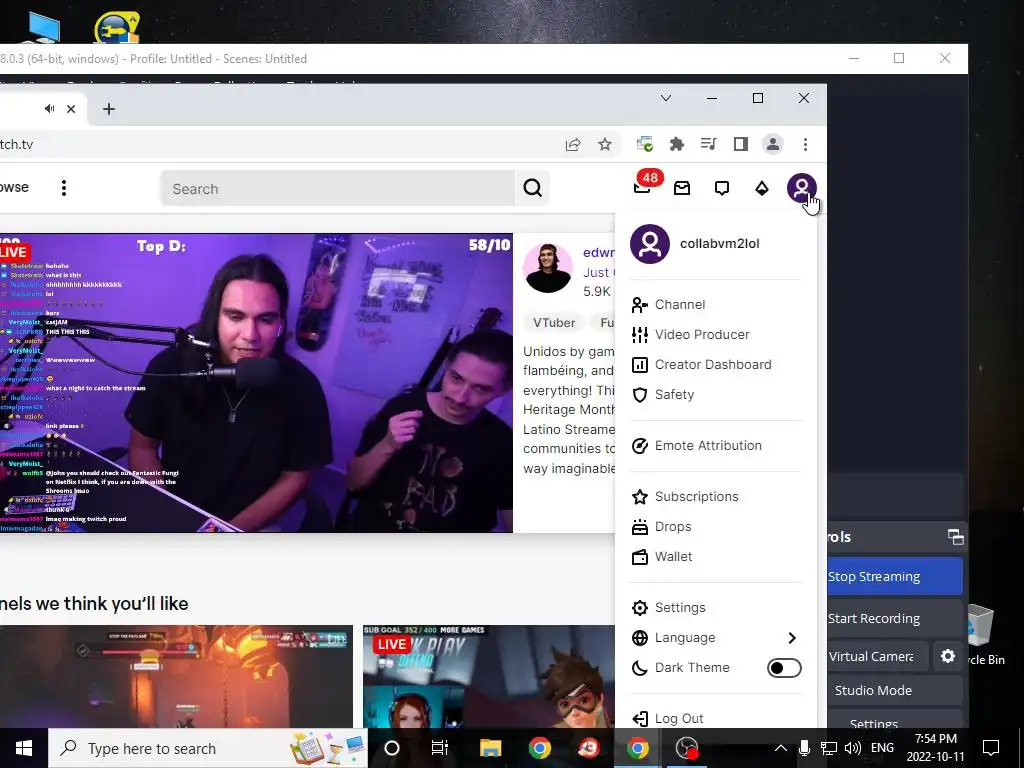This screenshot has width=1024, height=768.
Task: Open Chrome media control icon
Action: tap(709, 144)
